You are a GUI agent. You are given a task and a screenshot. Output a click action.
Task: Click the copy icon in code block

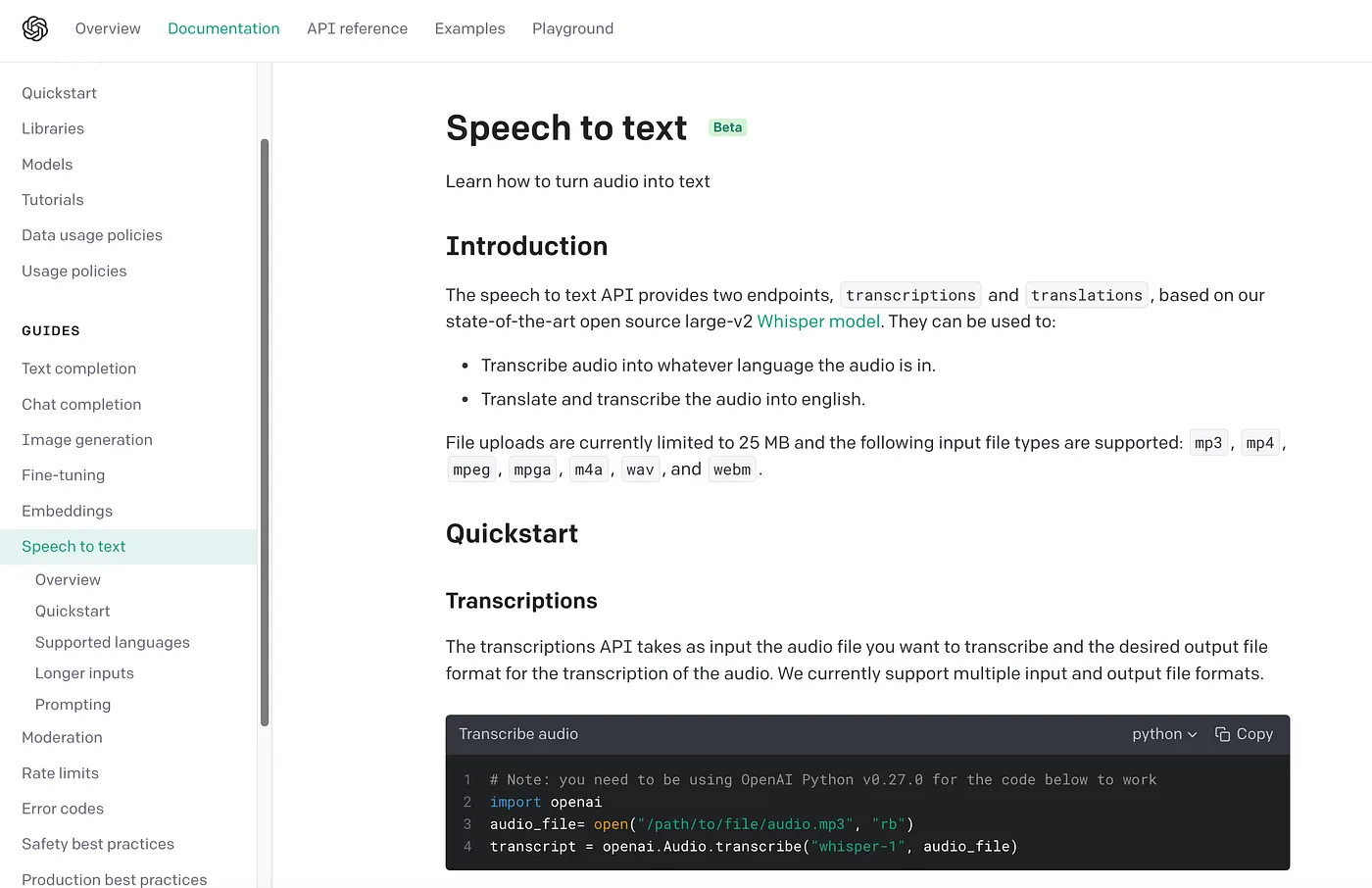(1222, 734)
